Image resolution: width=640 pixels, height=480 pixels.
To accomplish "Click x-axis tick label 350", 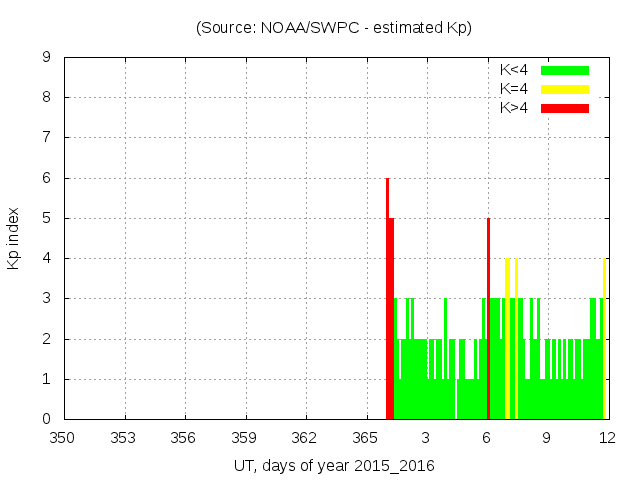I will click(x=64, y=438).
